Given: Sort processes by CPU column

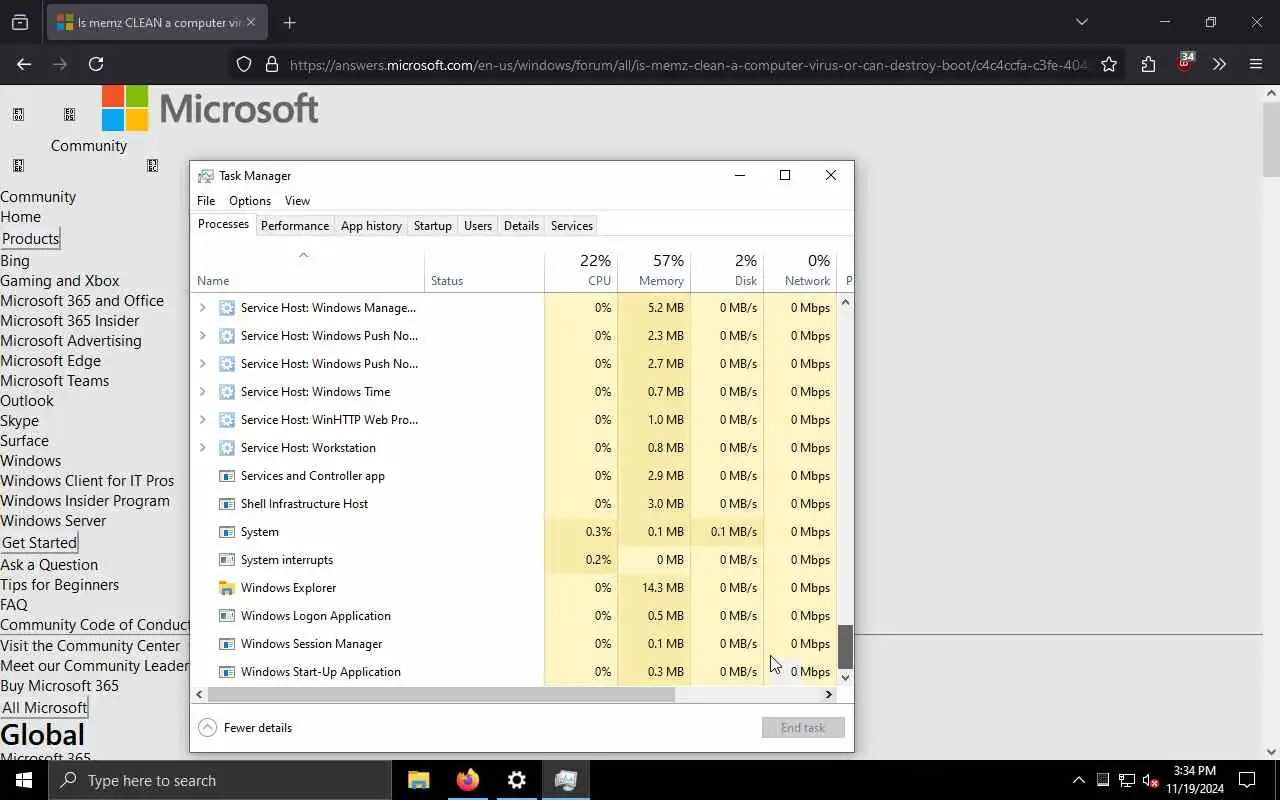Looking at the screenshot, I should pyautogui.click(x=581, y=270).
